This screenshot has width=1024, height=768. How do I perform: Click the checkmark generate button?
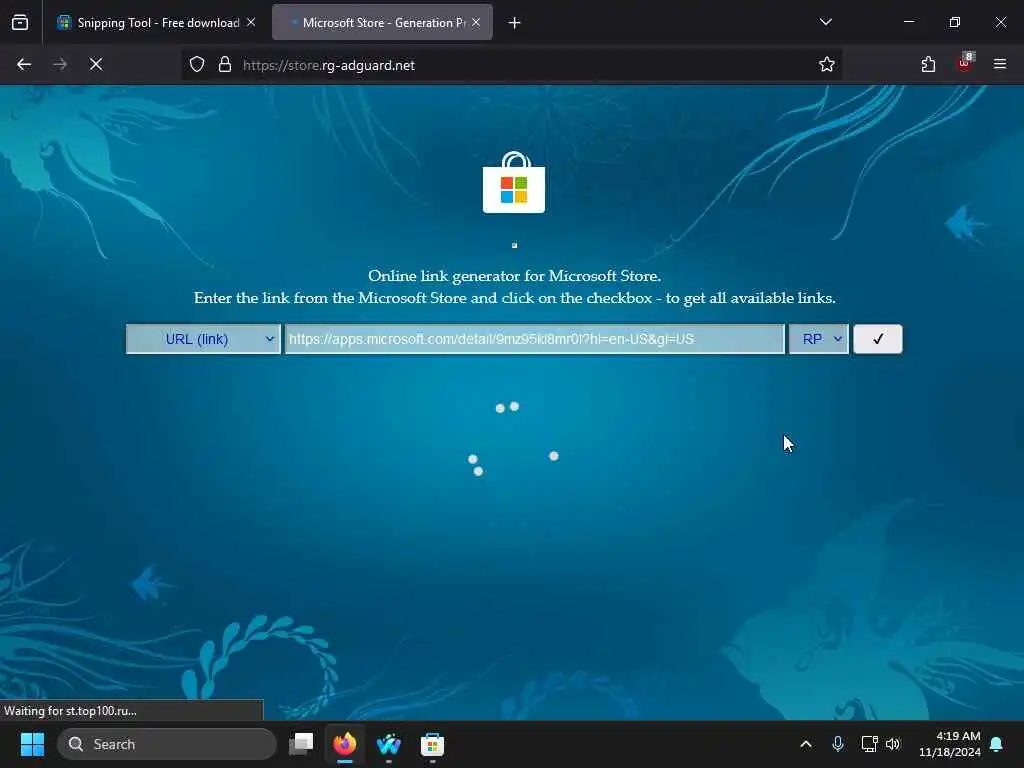point(878,339)
